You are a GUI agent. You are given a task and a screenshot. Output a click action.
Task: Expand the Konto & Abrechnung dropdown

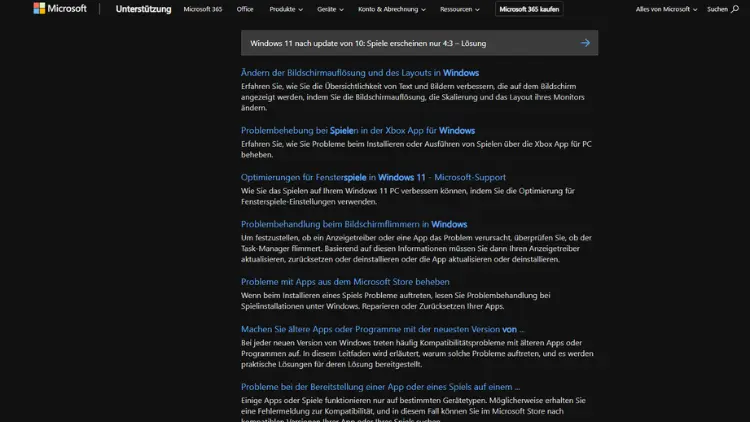[x=391, y=9]
